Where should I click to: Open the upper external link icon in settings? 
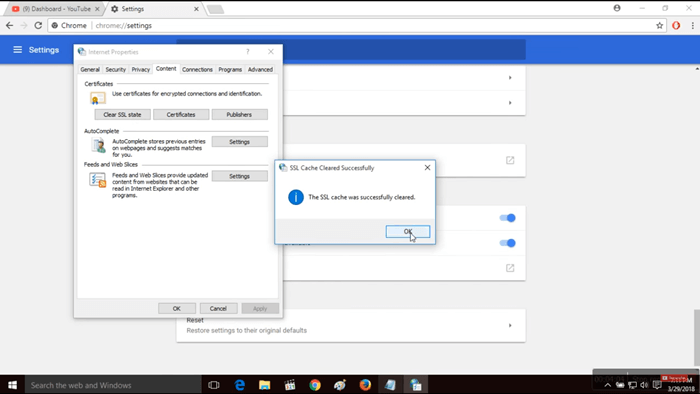pyautogui.click(x=510, y=160)
